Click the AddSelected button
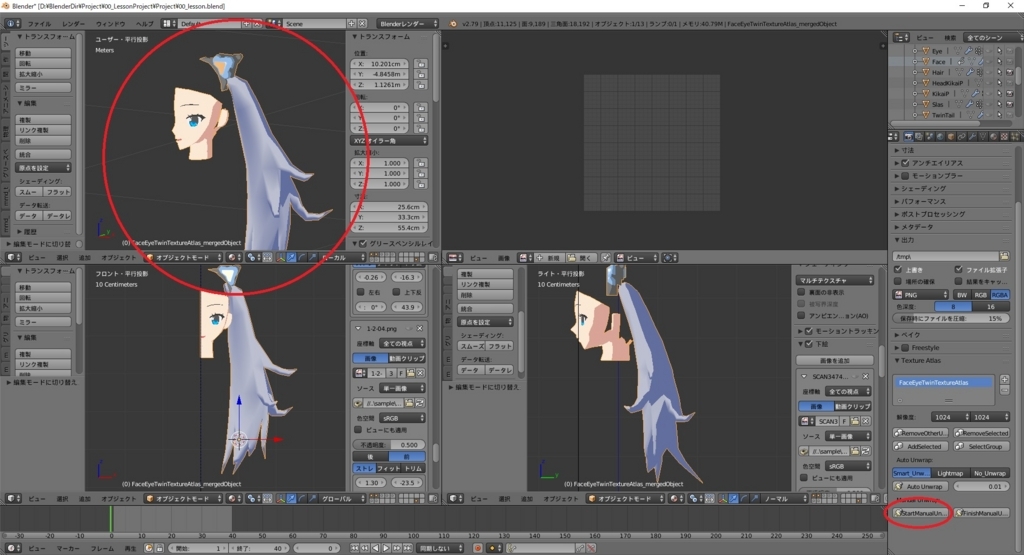 tap(920, 446)
